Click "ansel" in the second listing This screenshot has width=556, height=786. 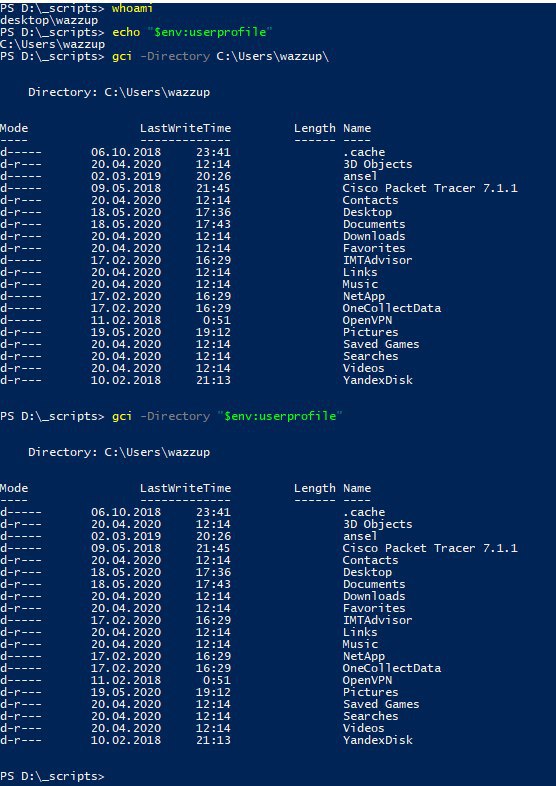coord(360,536)
